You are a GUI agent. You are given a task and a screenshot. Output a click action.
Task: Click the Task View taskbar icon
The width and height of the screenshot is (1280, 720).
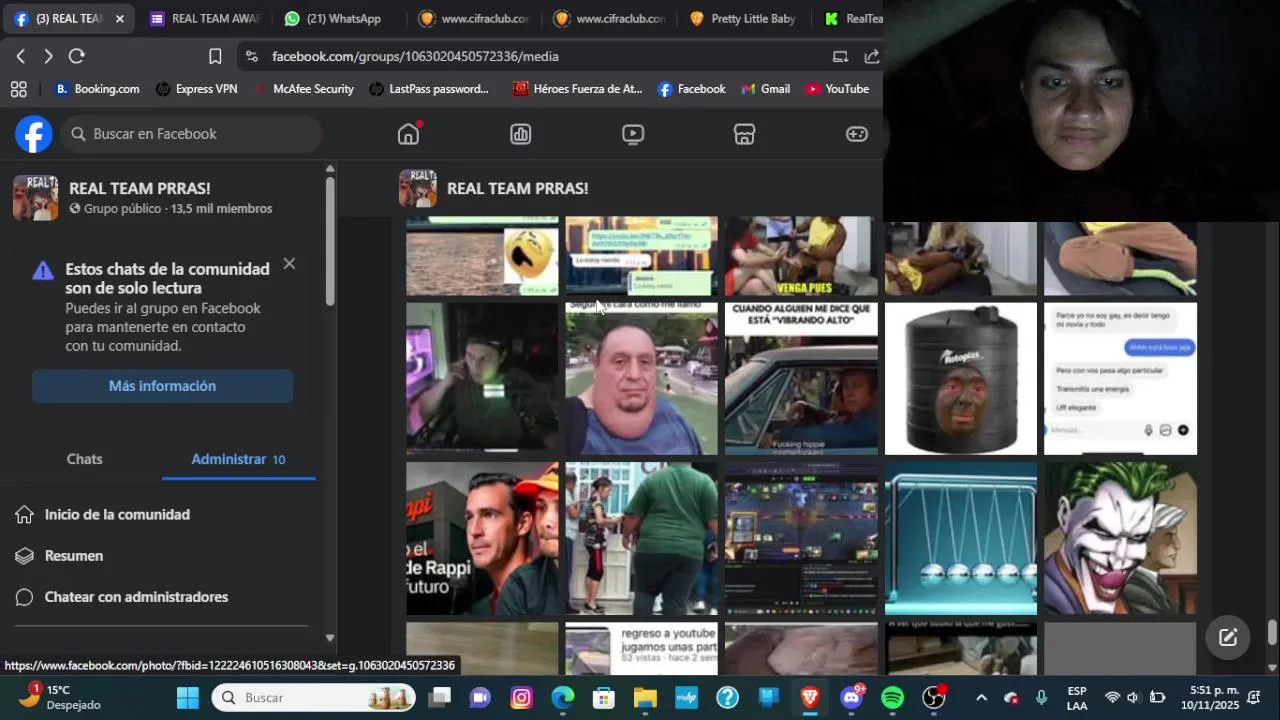coord(439,697)
